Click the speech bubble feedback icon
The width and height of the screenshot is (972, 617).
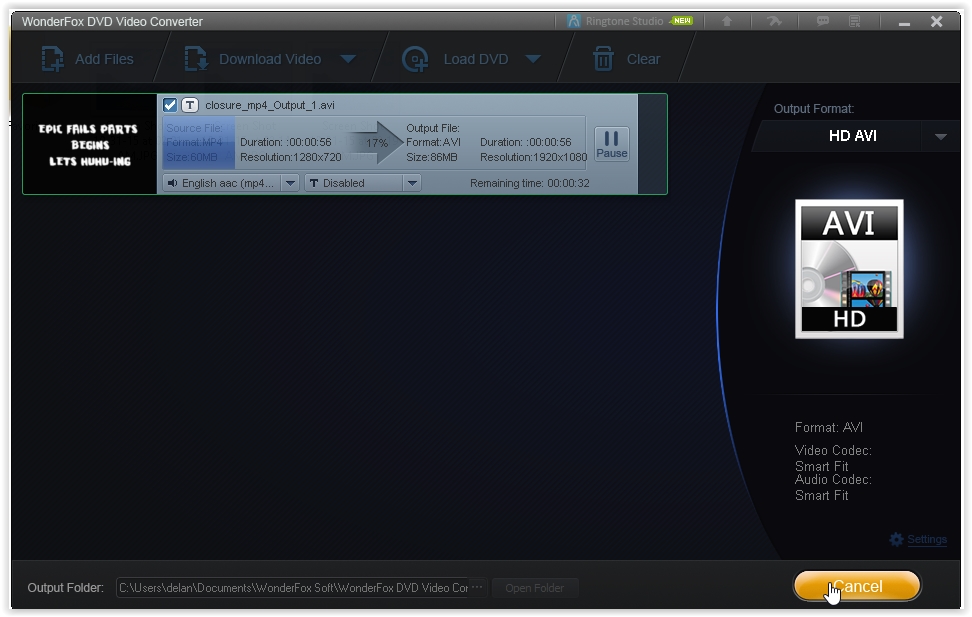[x=823, y=21]
